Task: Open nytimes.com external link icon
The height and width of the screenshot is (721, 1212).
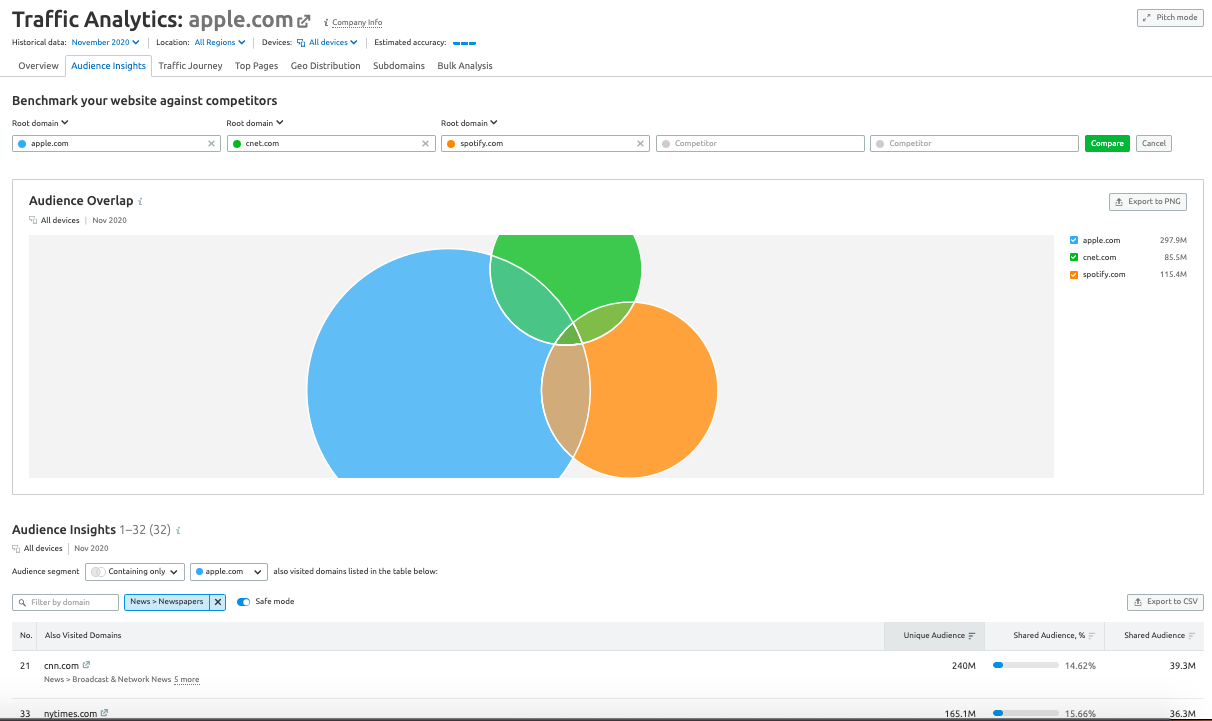Action: (x=104, y=713)
